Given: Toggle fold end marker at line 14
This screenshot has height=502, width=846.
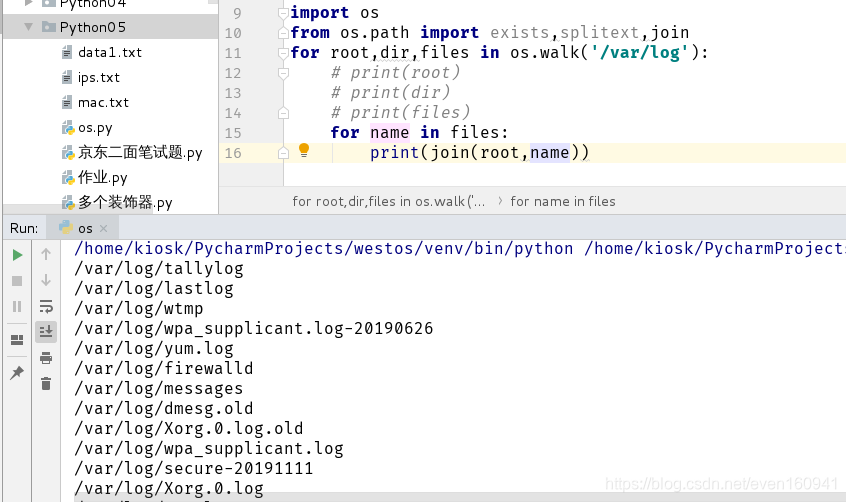Looking at the screenshot, I should [x=283, y=113].
